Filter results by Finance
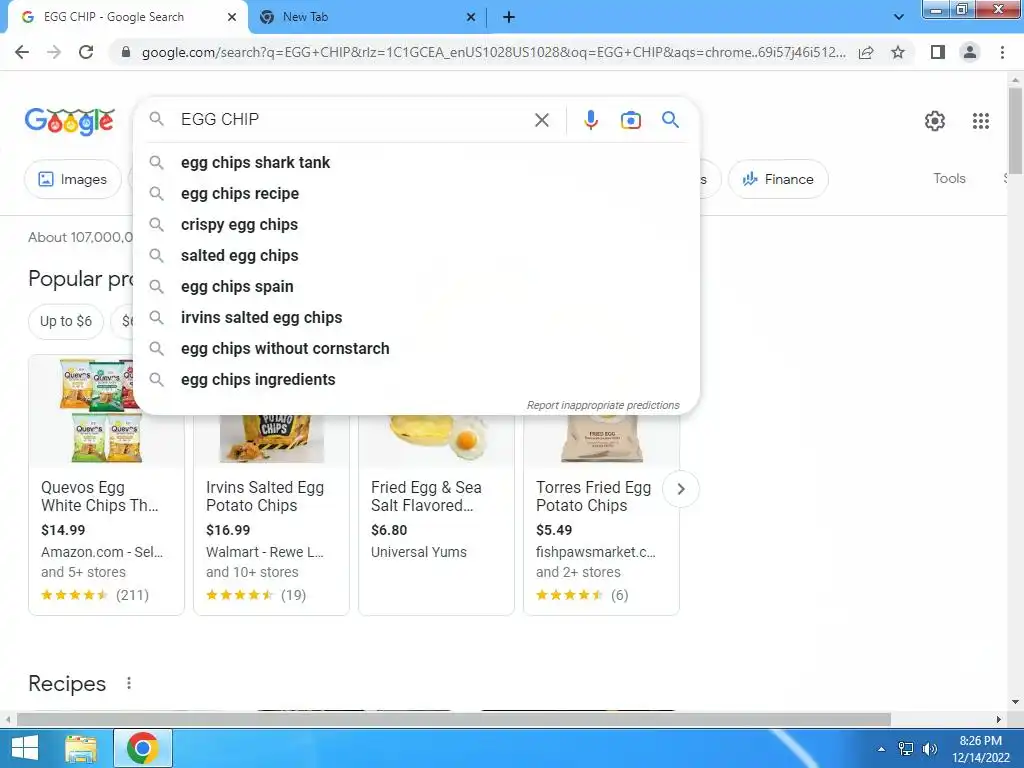1024x768 pixels. (x=778, y=179)
